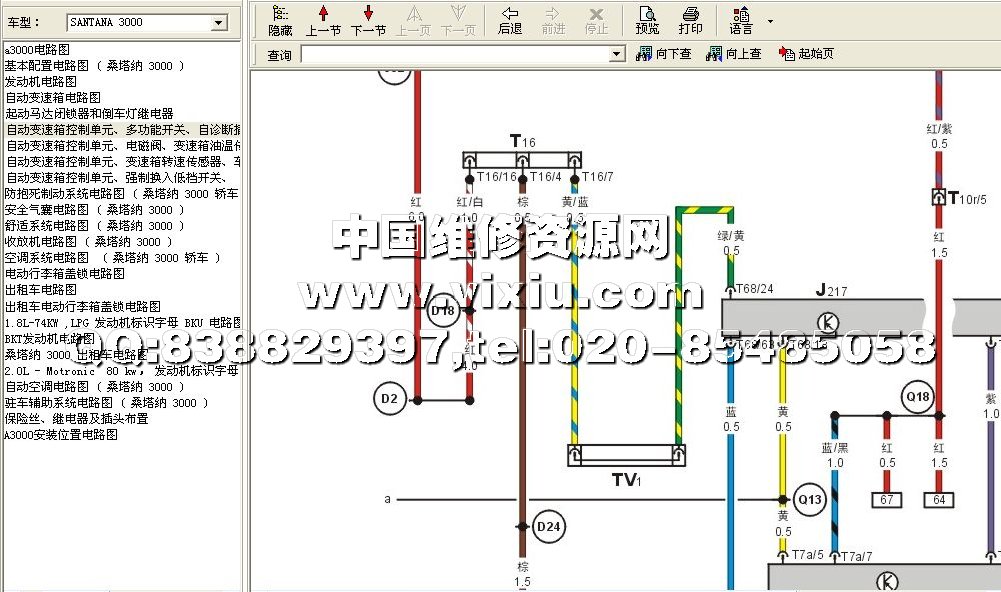This screenshot has width=1001, height=592.
Task: Open the dropdown arrow beside 语言
Action: tap(770, 20)
